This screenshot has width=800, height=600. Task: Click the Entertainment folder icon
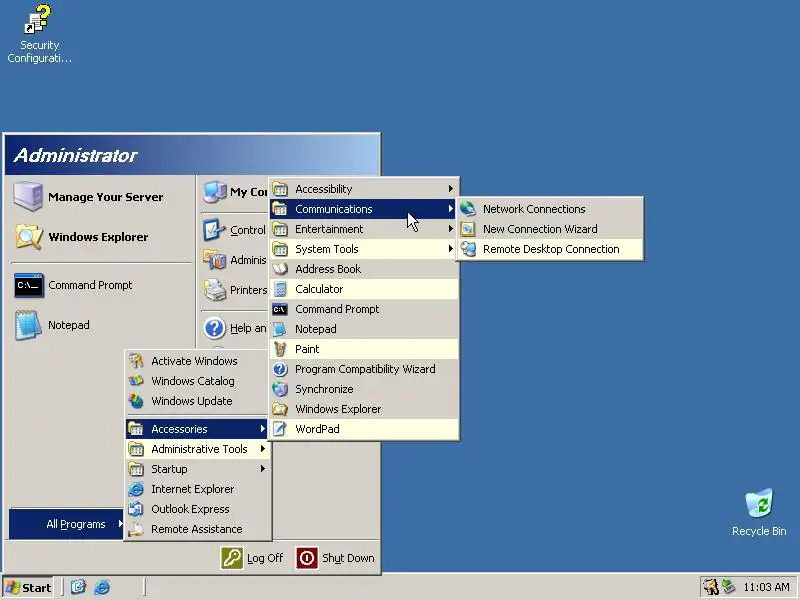[280, 229]
